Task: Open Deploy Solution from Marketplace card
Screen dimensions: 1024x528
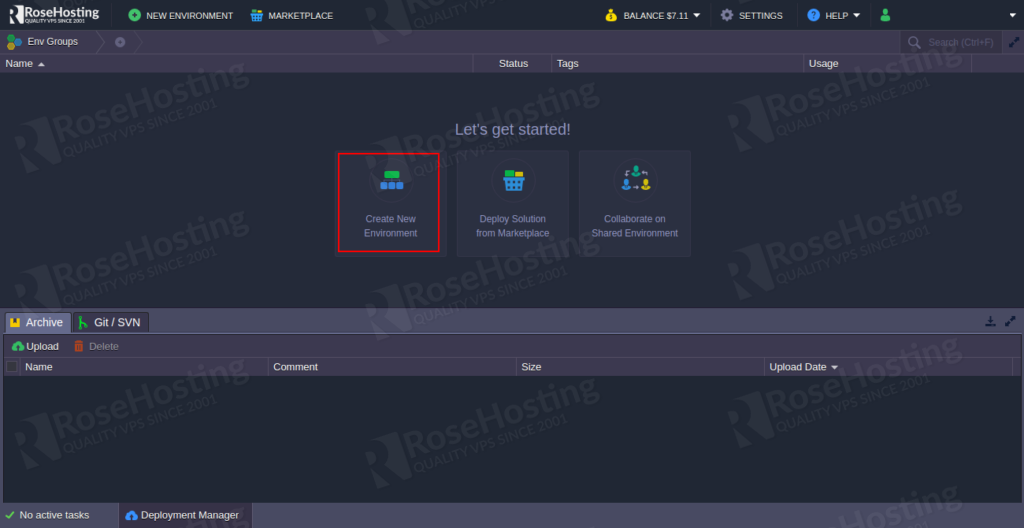Action: point(512,203)
